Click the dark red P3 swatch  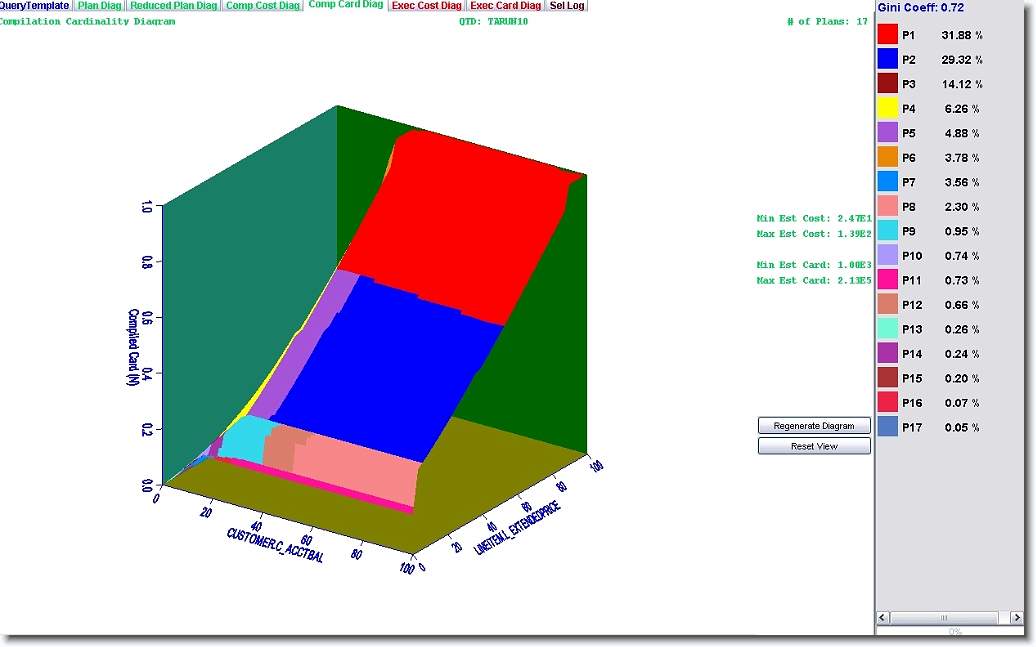click(x=887, y=84)
